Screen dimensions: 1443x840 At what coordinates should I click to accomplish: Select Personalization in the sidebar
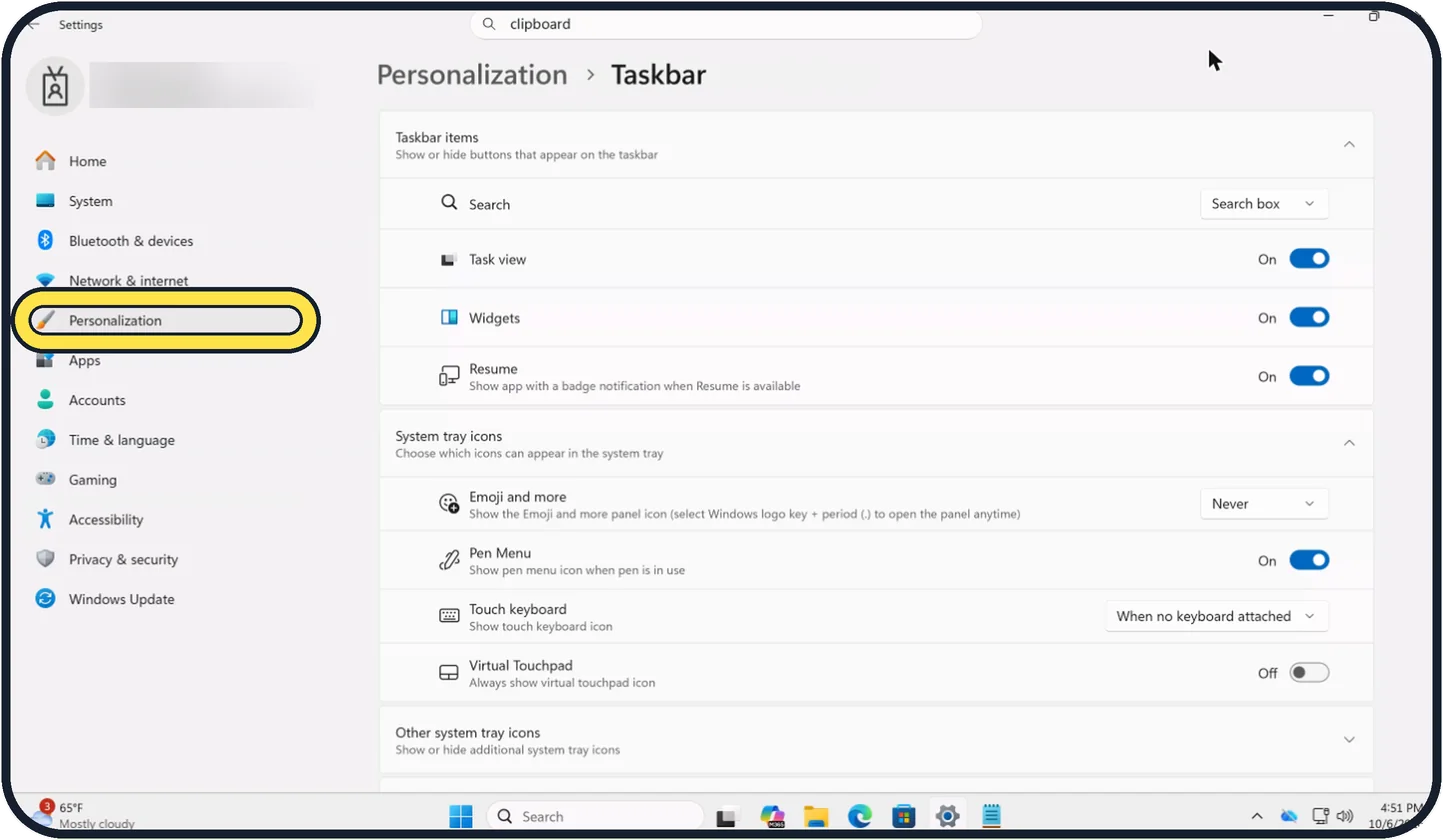[165, 321]
